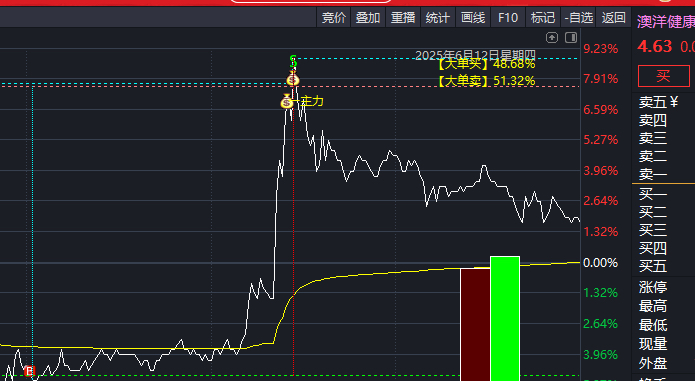
Task: Open the F10 company info
Action: click(x=508, y=18)
